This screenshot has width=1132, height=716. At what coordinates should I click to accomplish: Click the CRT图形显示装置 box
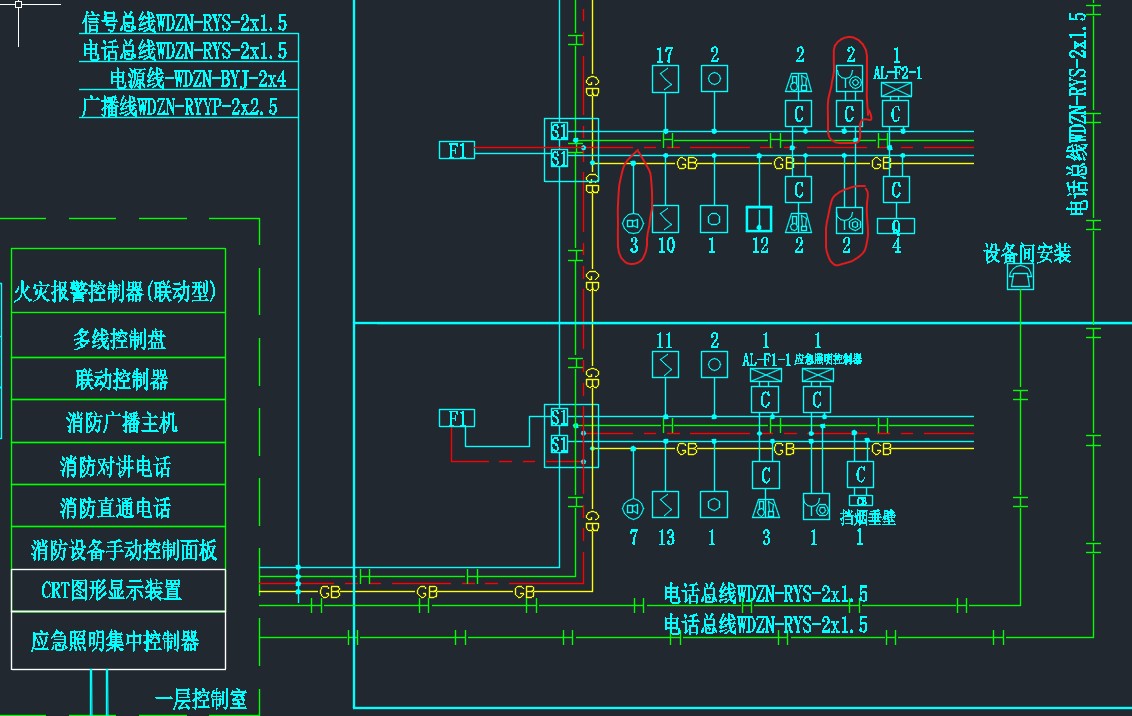coord(118,590)
